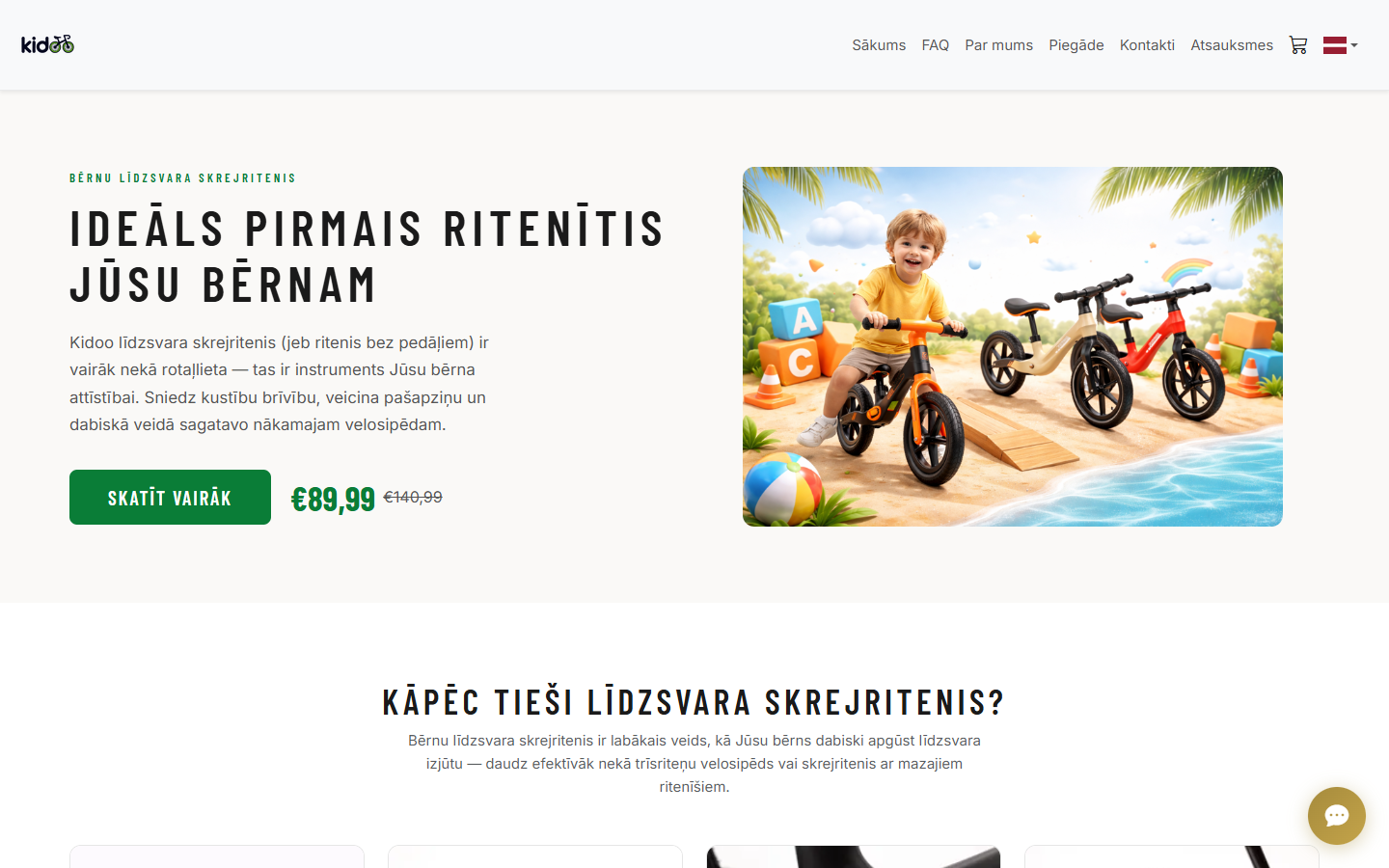
Task: Click the crossed-out €140,99 price
Action: tap(413, 498)
